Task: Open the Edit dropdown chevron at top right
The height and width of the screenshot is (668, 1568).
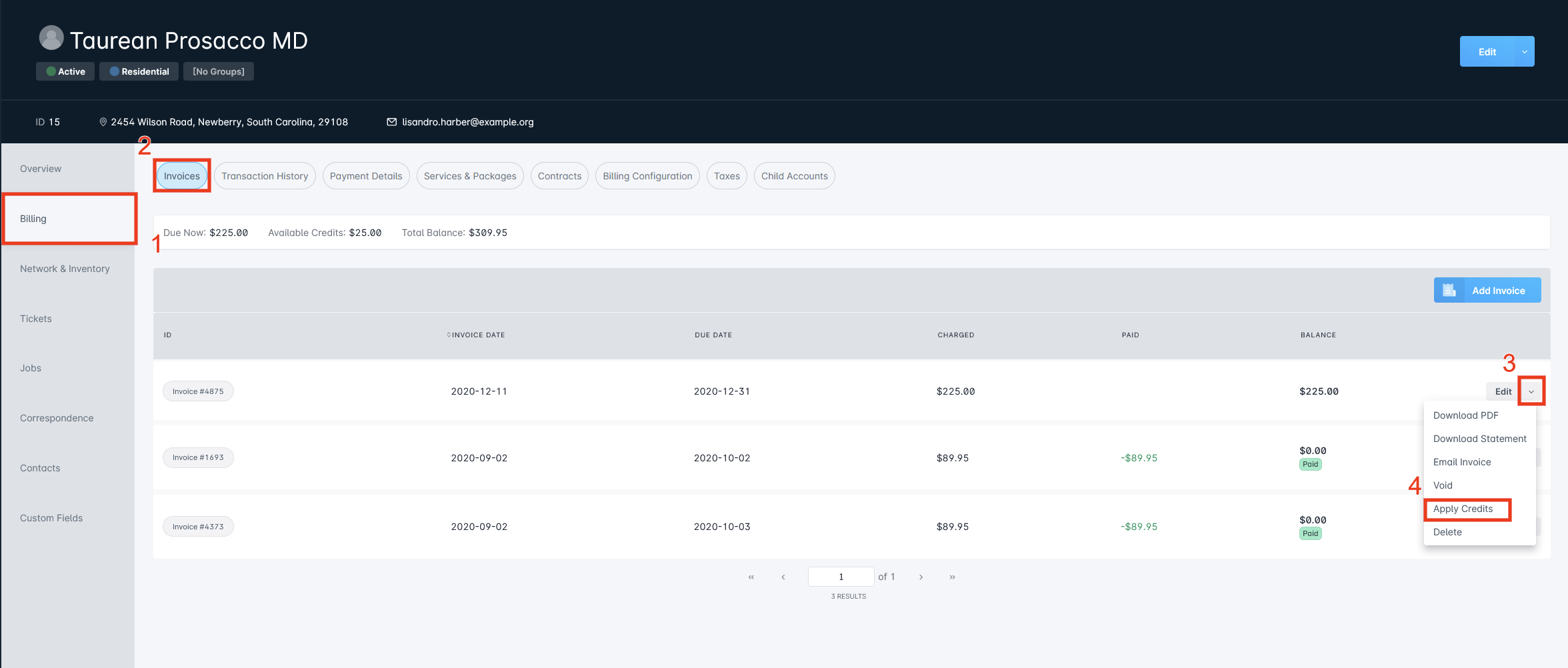Action: (x=1523, y=51)
